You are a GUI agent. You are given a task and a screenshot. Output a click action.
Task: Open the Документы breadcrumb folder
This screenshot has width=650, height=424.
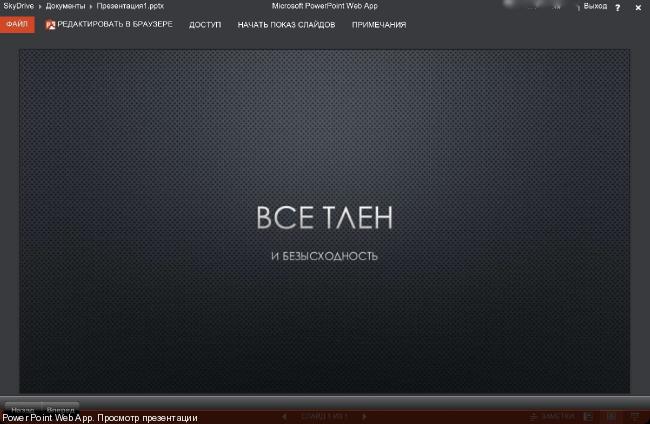click(x=65, y=6)
